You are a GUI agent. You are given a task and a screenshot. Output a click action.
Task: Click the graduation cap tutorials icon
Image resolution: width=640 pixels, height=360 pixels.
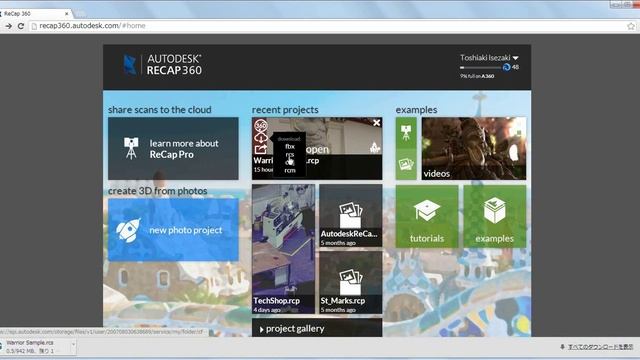427,210
